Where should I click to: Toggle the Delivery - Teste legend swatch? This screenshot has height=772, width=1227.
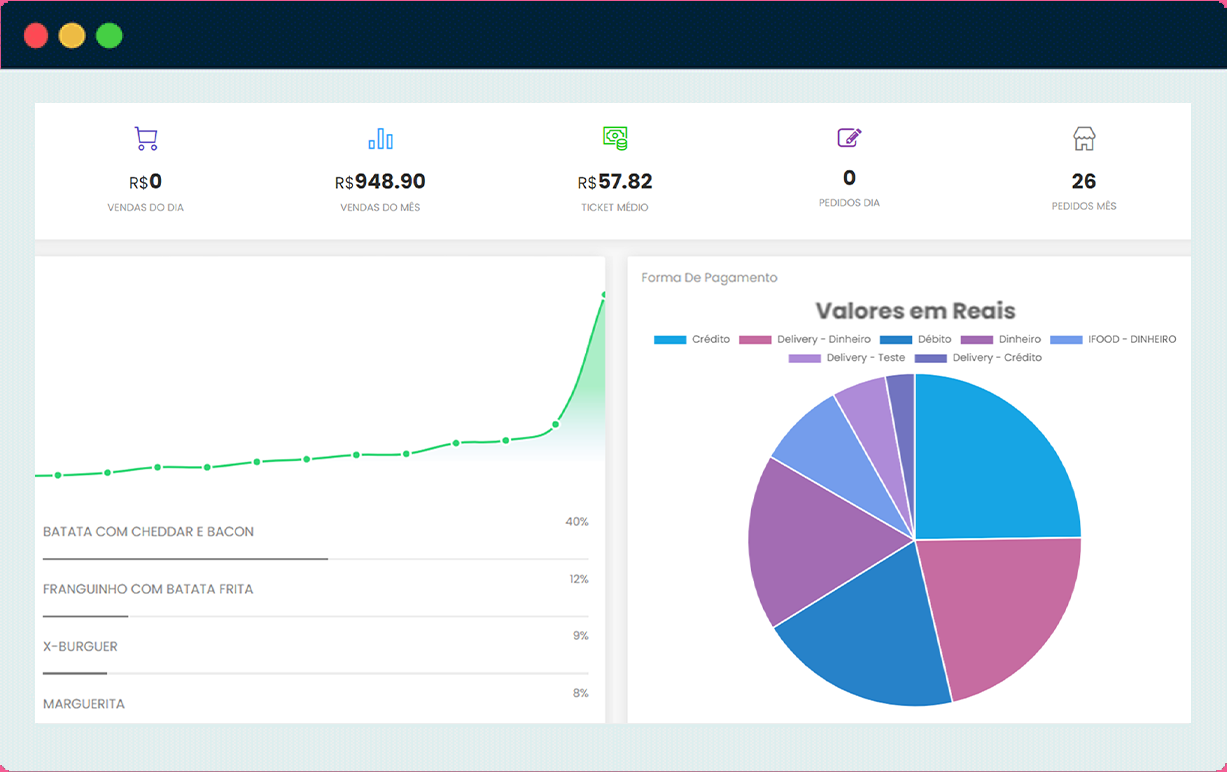[804, 358]
